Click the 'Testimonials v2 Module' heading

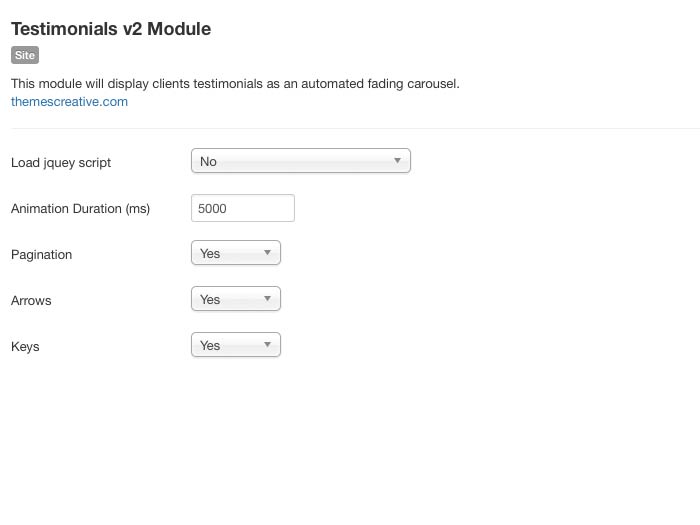111,29
